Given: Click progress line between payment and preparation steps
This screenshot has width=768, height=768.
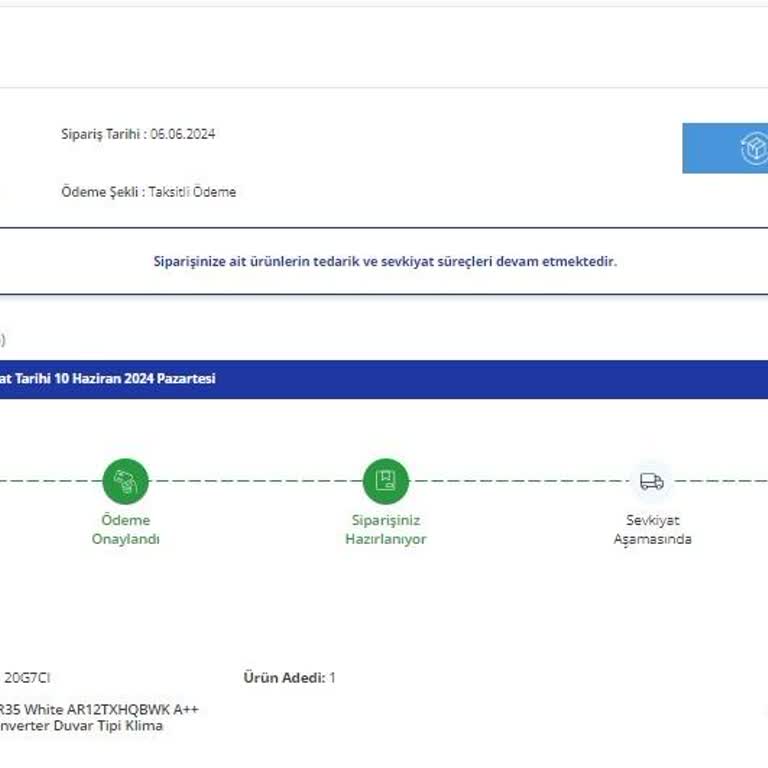Looking at the screenshot, I should pos(255,481).
